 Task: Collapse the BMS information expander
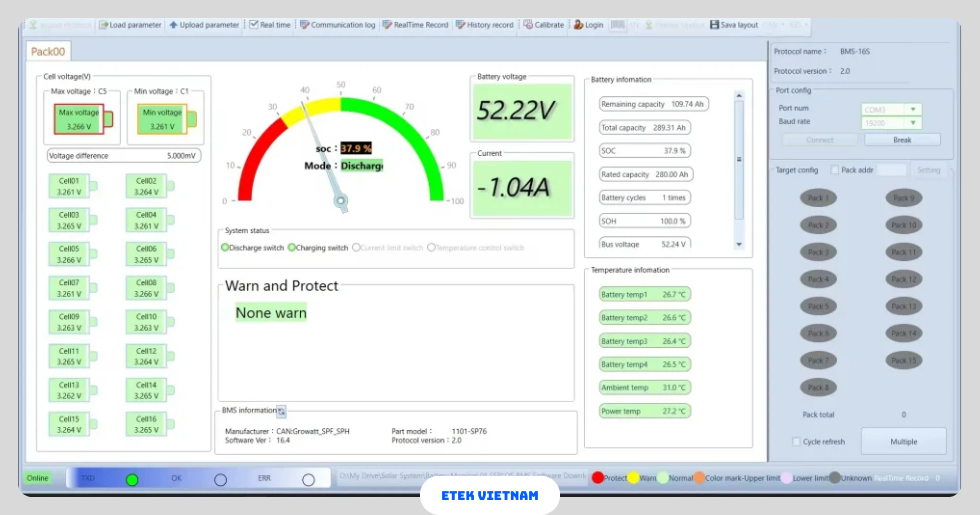click(282, 411)
